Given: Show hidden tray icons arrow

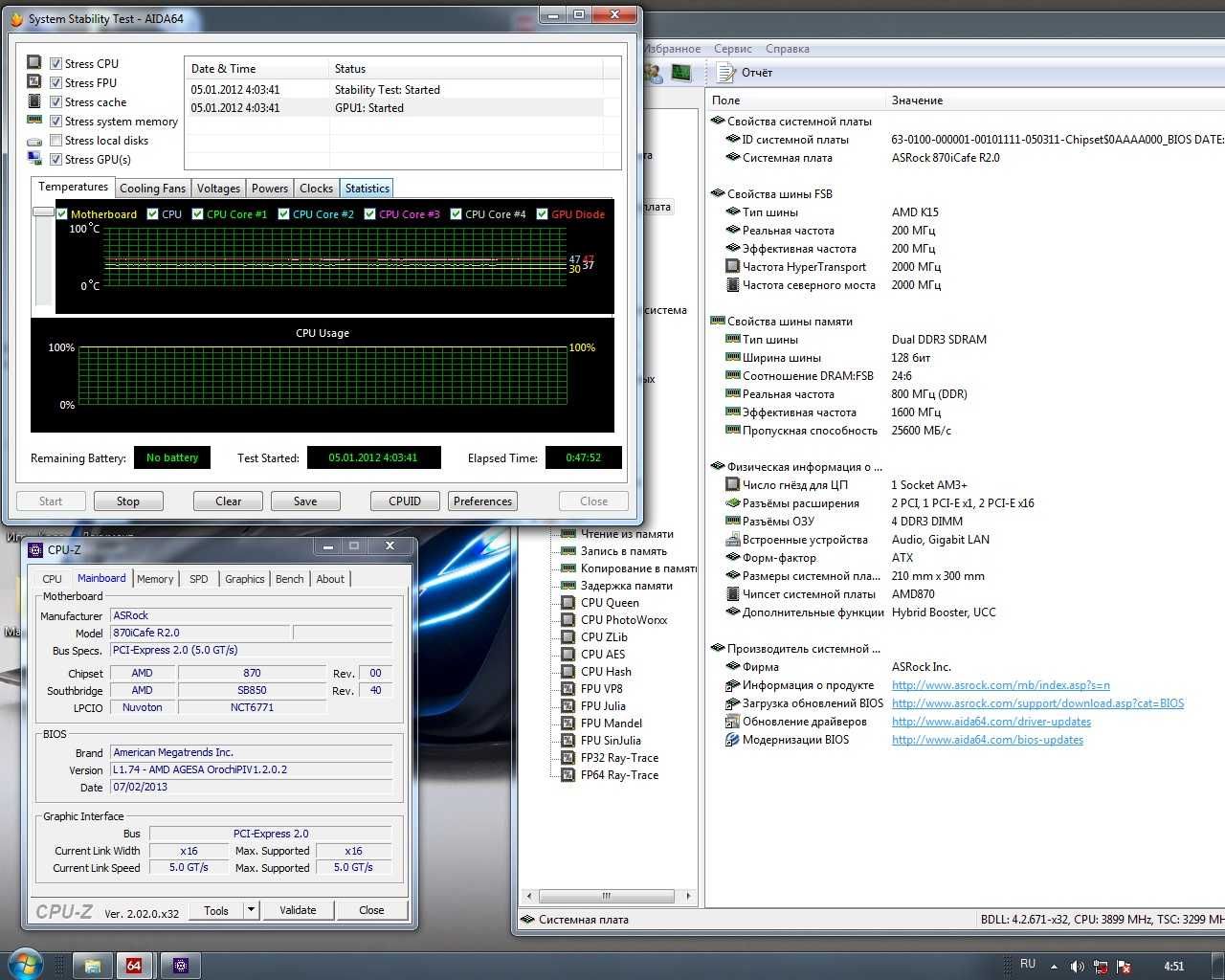Looking at the screenshot, I should pos(1054,967).
